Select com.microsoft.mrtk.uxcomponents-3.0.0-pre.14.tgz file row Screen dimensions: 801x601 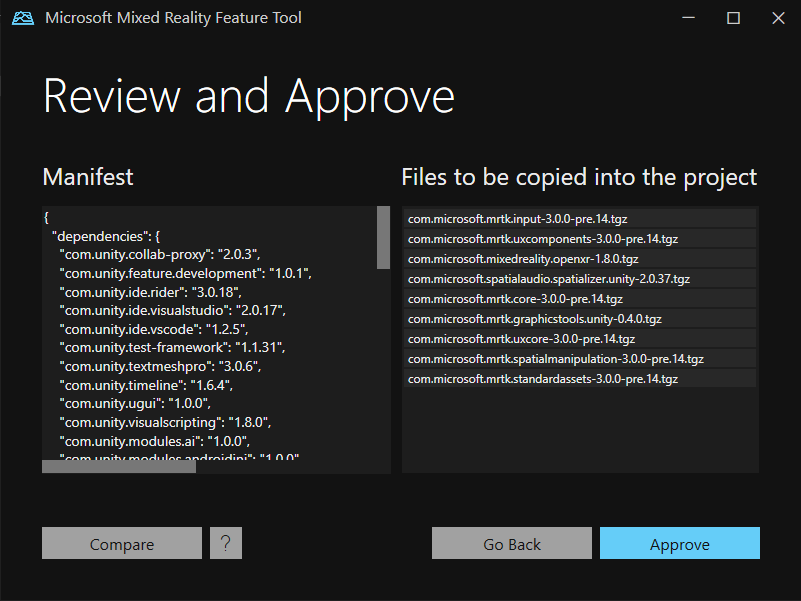tap(580, 239)
